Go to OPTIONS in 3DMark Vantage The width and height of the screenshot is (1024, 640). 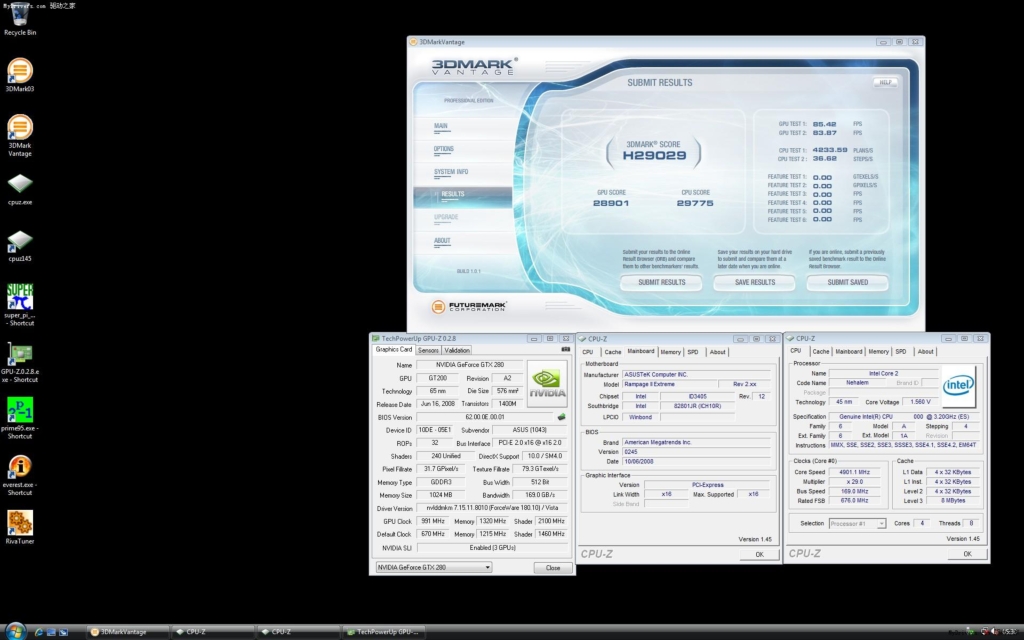coord(443,150)
